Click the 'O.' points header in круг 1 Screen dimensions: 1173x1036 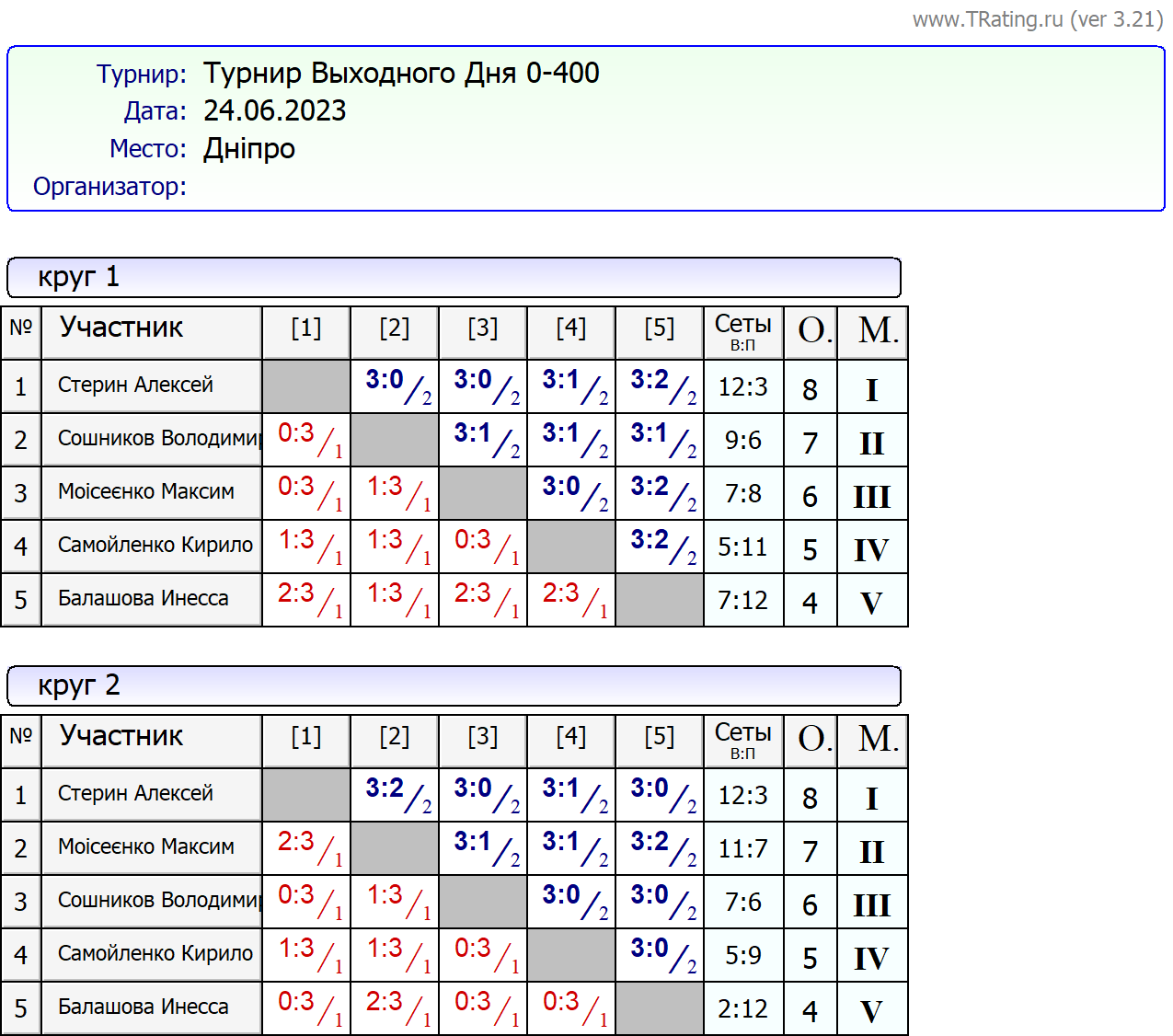pos(812,330)
